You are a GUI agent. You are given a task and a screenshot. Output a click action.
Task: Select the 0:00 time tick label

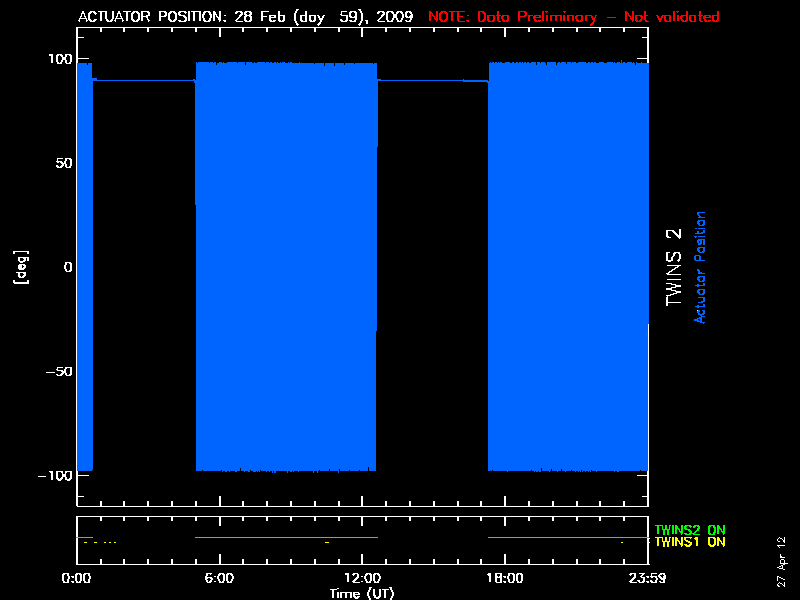pos(77,579)
